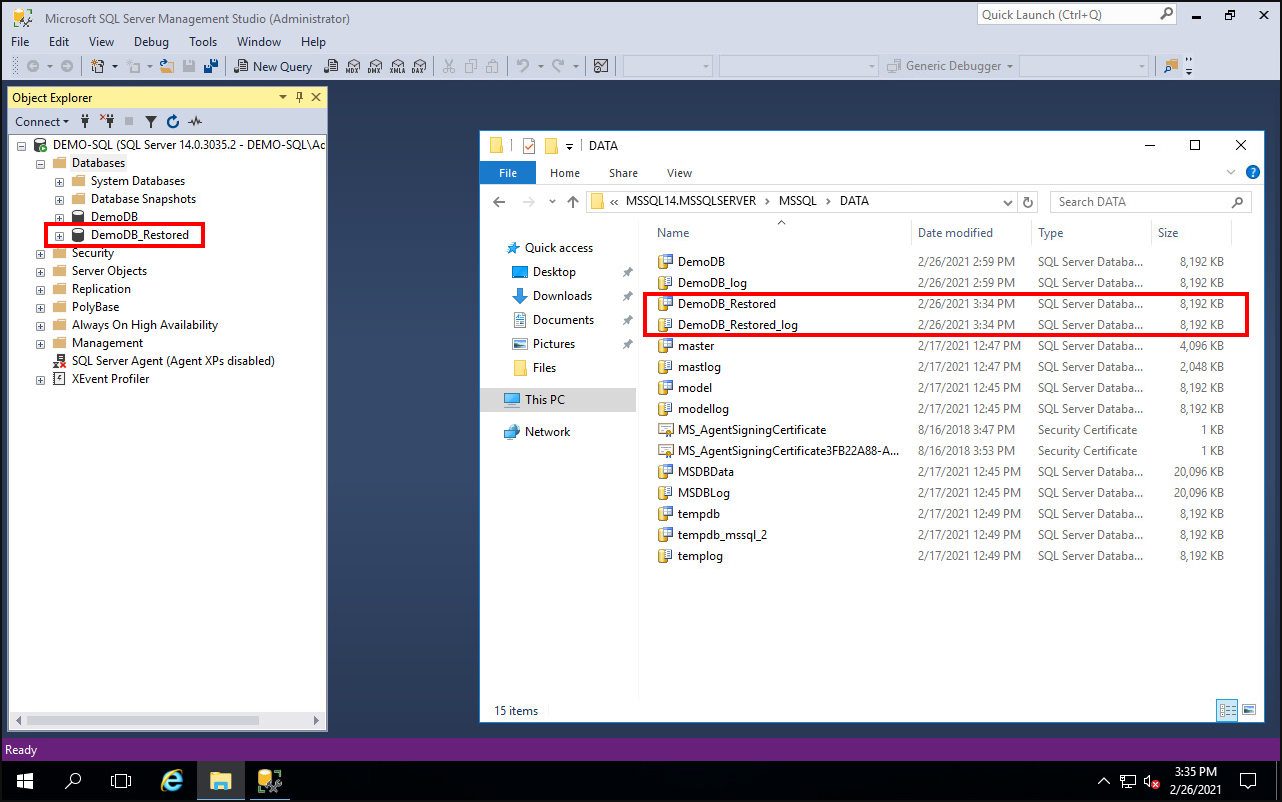Switch to the Share tab in Explorer
This screenshot has height=802, width=1282.
(623, 173)
